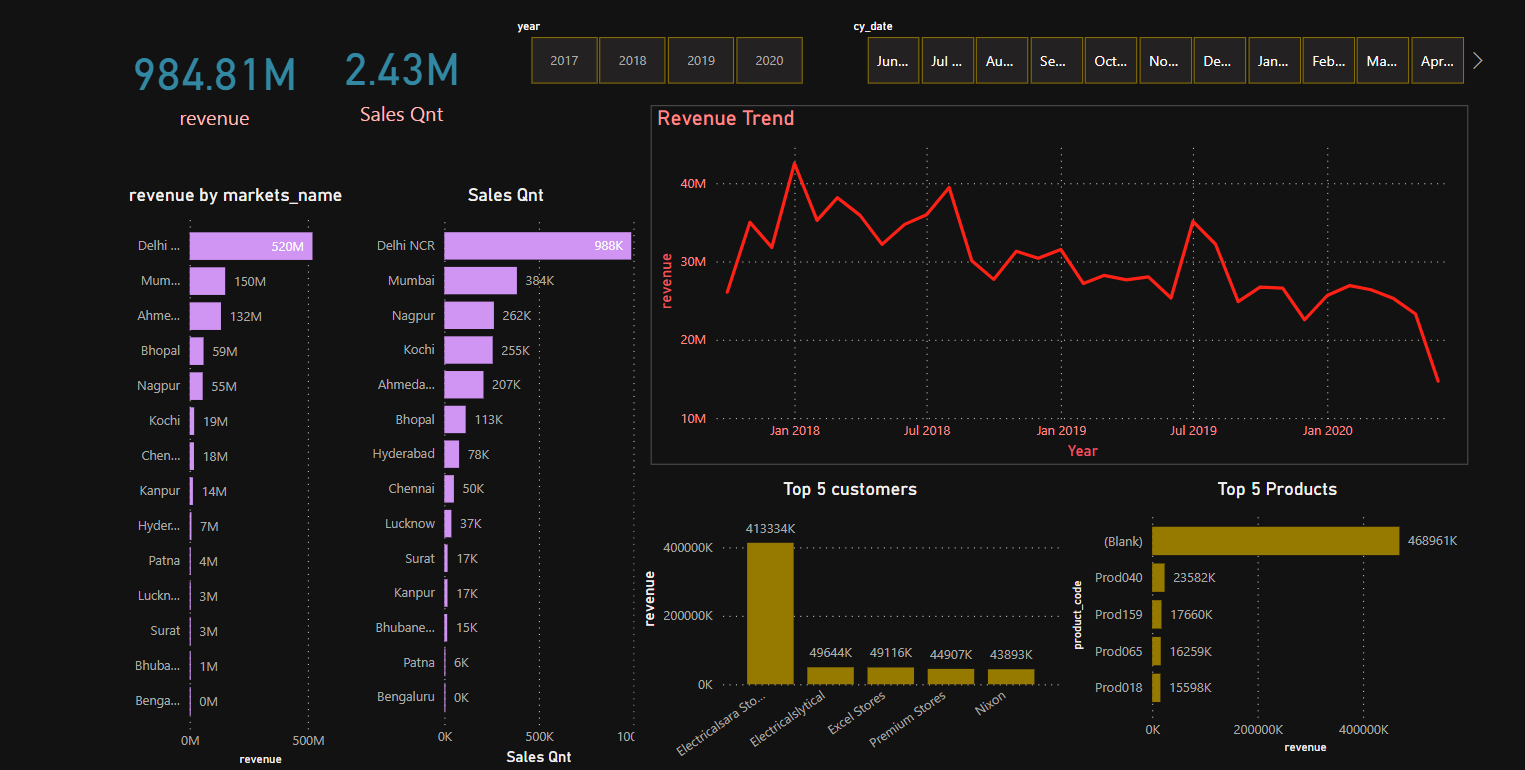Filter by year 2019

point(701,61)
